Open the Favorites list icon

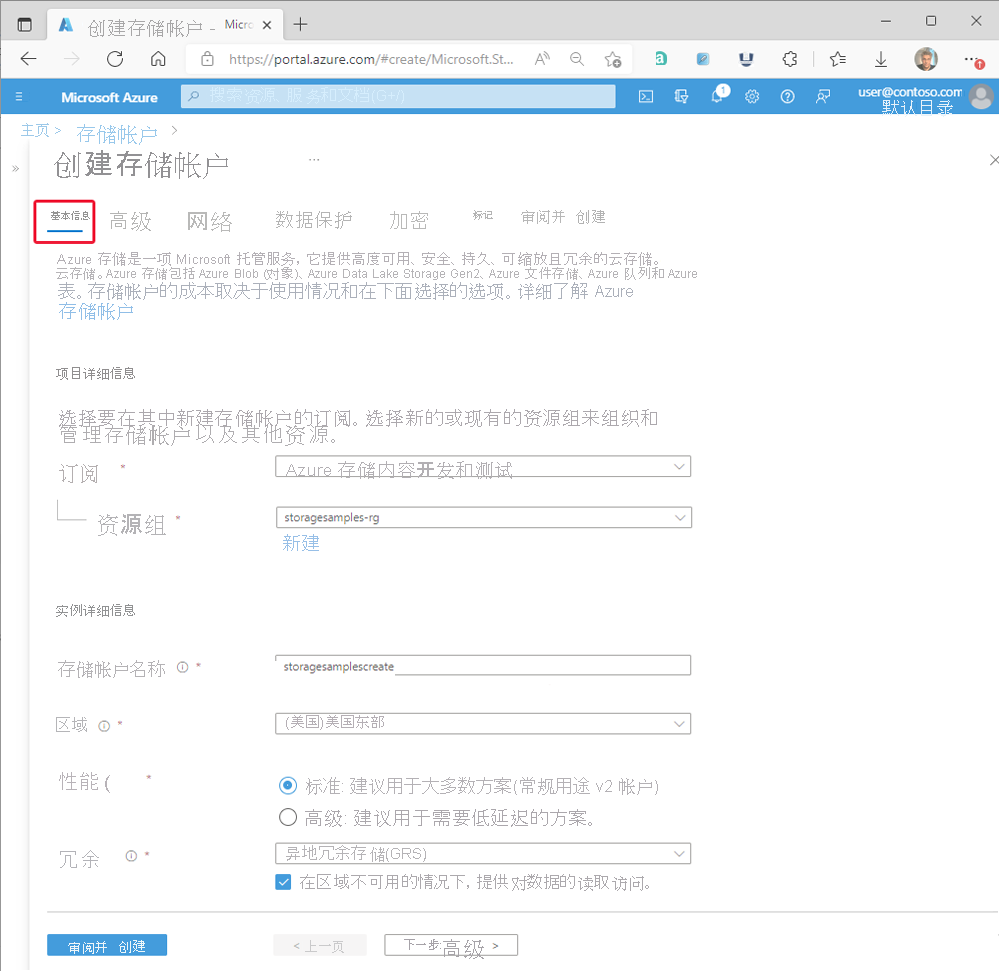point(838,59)
